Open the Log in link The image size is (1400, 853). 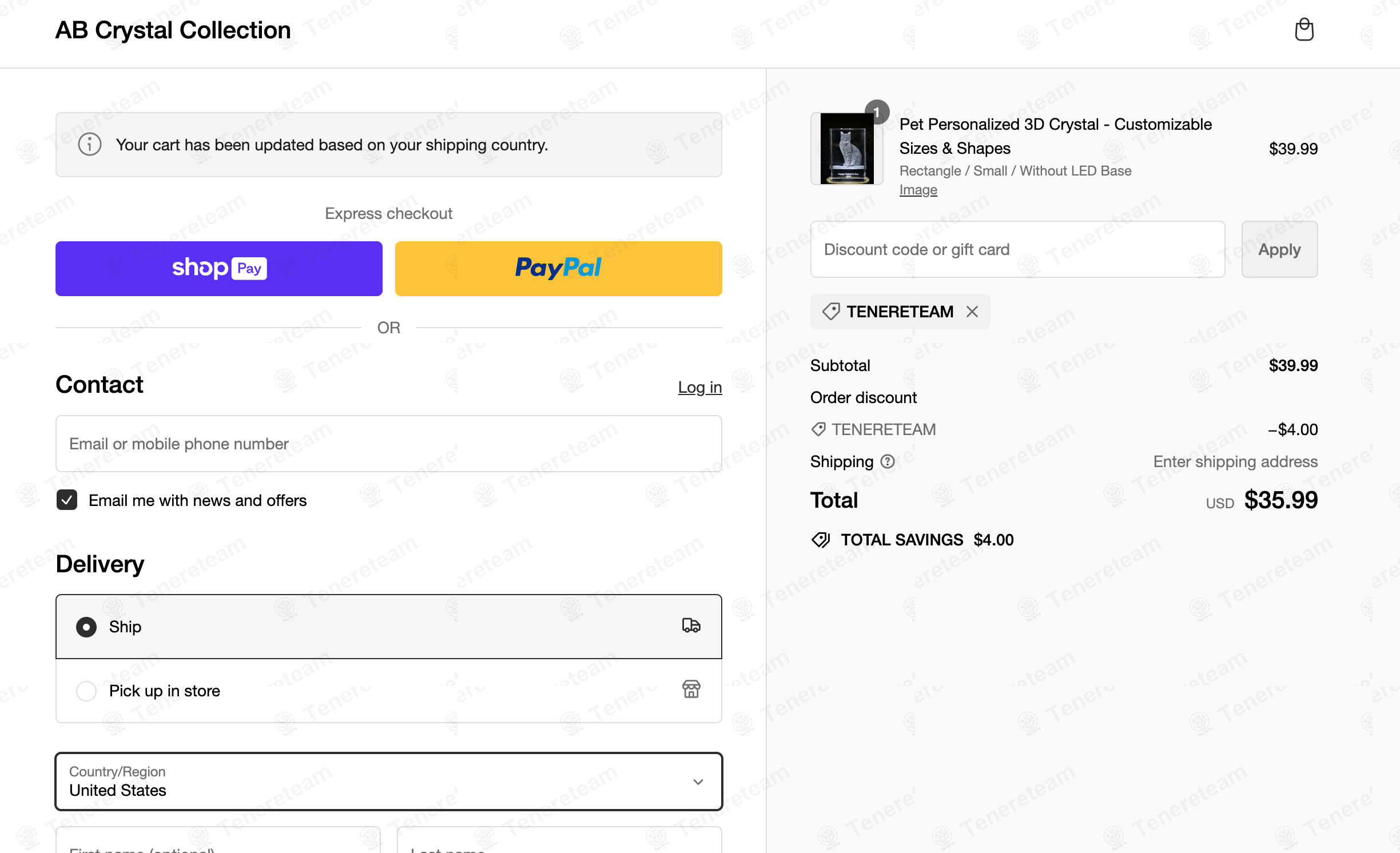click(700, 387)
